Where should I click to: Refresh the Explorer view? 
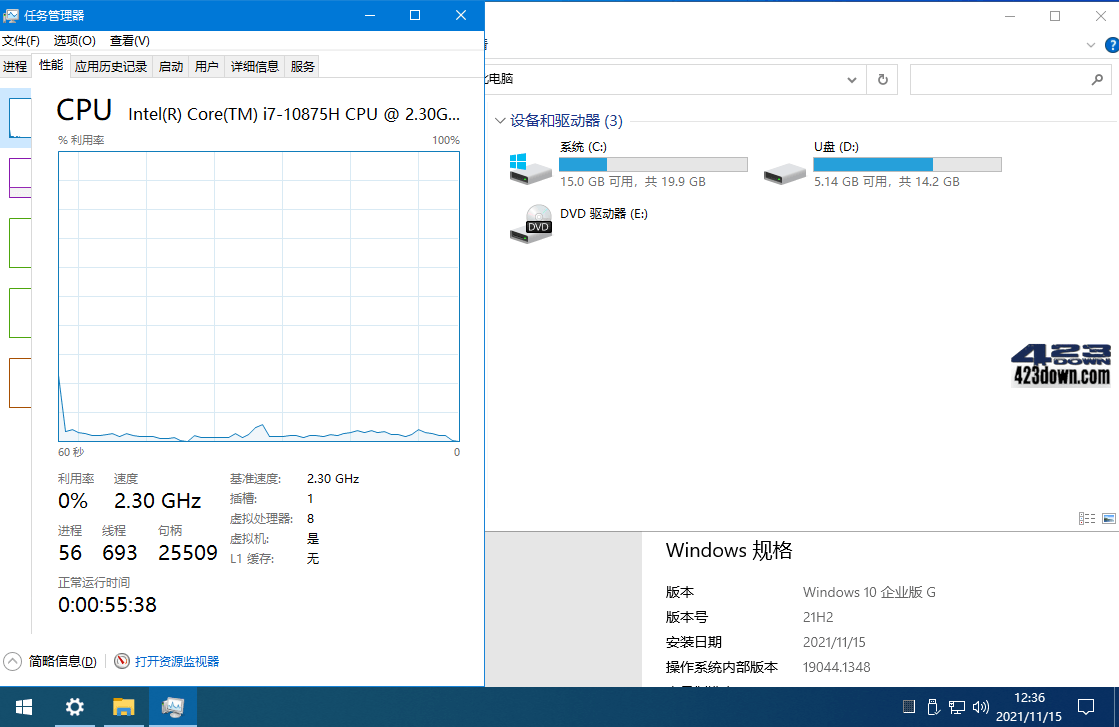tap(882, 79)
